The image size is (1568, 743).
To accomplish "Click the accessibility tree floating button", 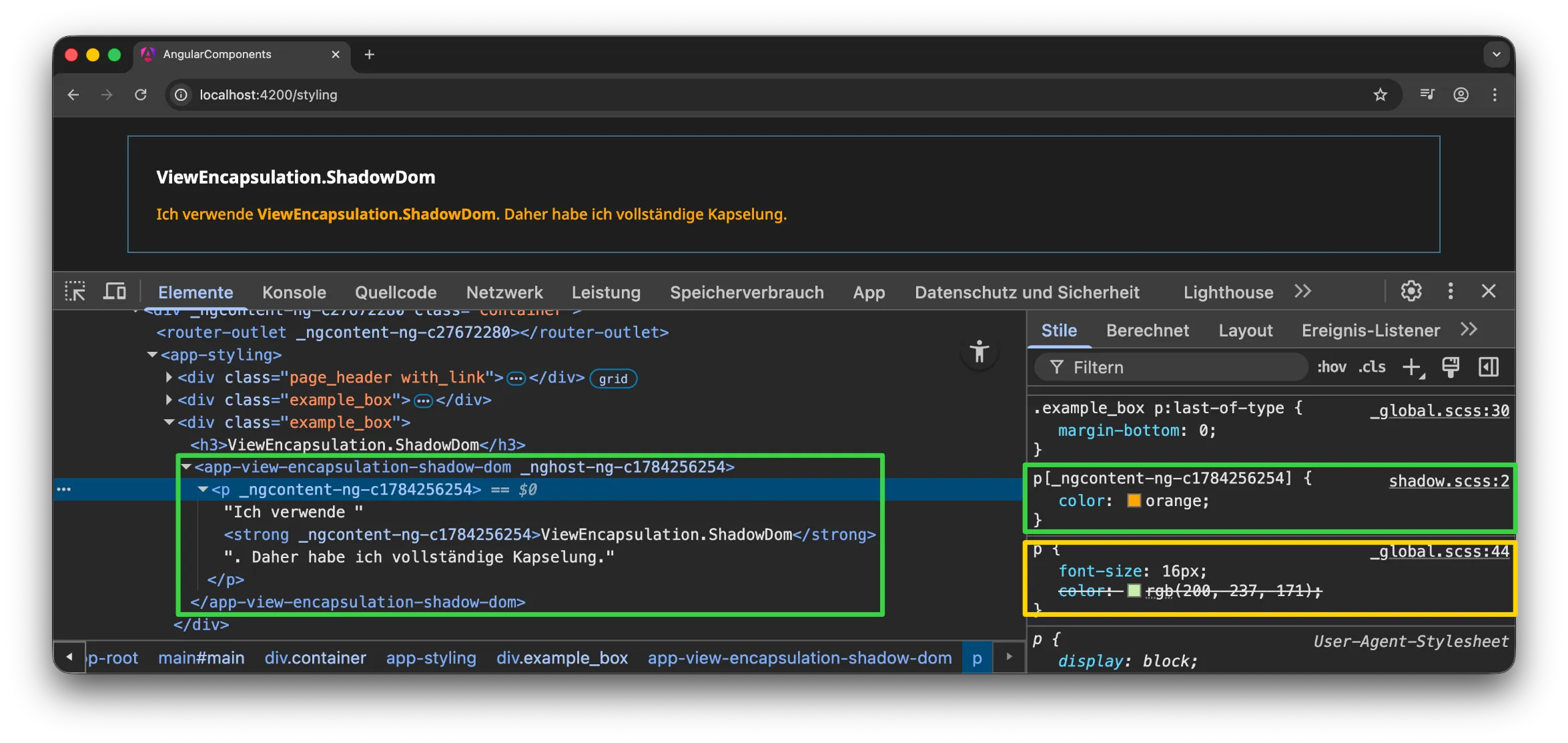I will [x=979, y=352].
